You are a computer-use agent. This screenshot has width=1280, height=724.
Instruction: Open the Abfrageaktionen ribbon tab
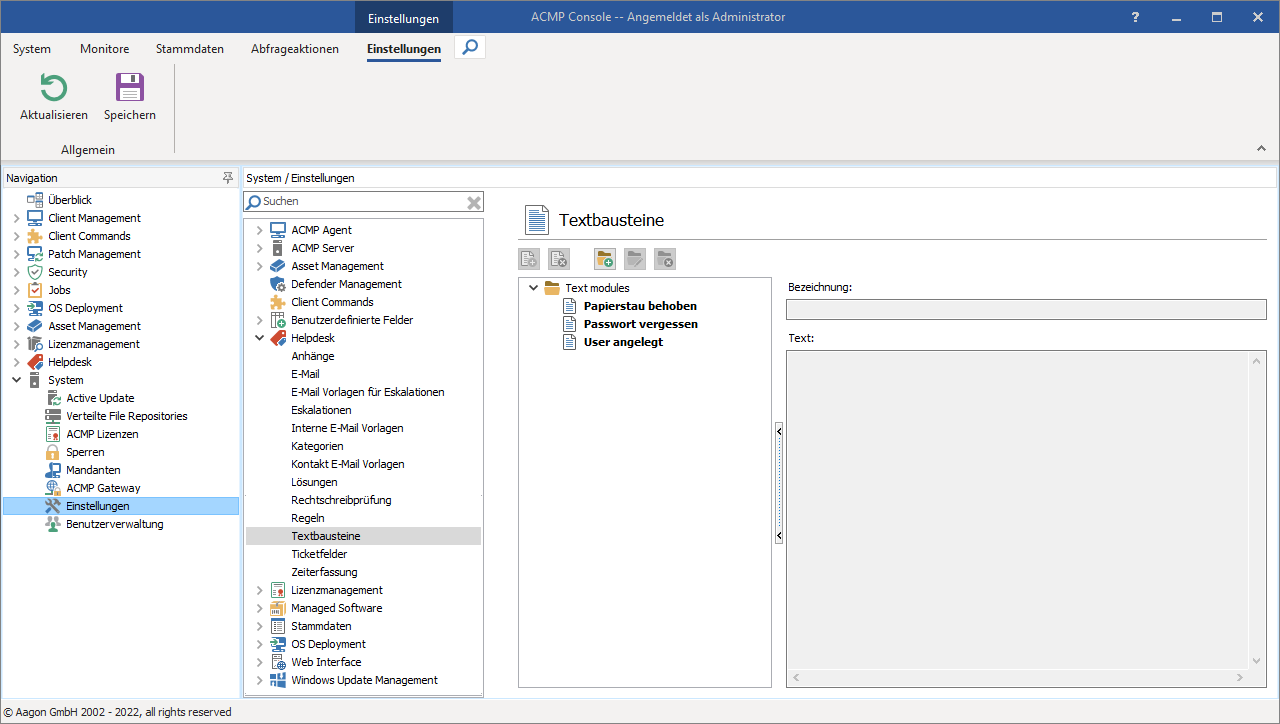pos(295,49)
